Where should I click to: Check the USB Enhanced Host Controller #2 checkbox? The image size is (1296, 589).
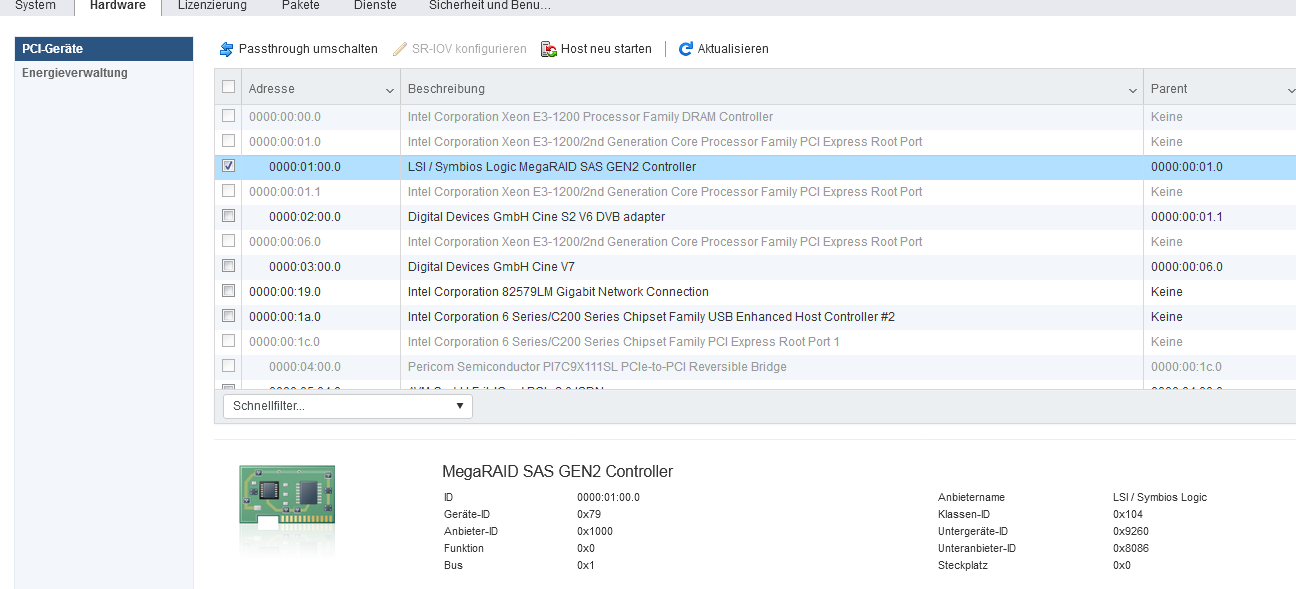point(229,316)
